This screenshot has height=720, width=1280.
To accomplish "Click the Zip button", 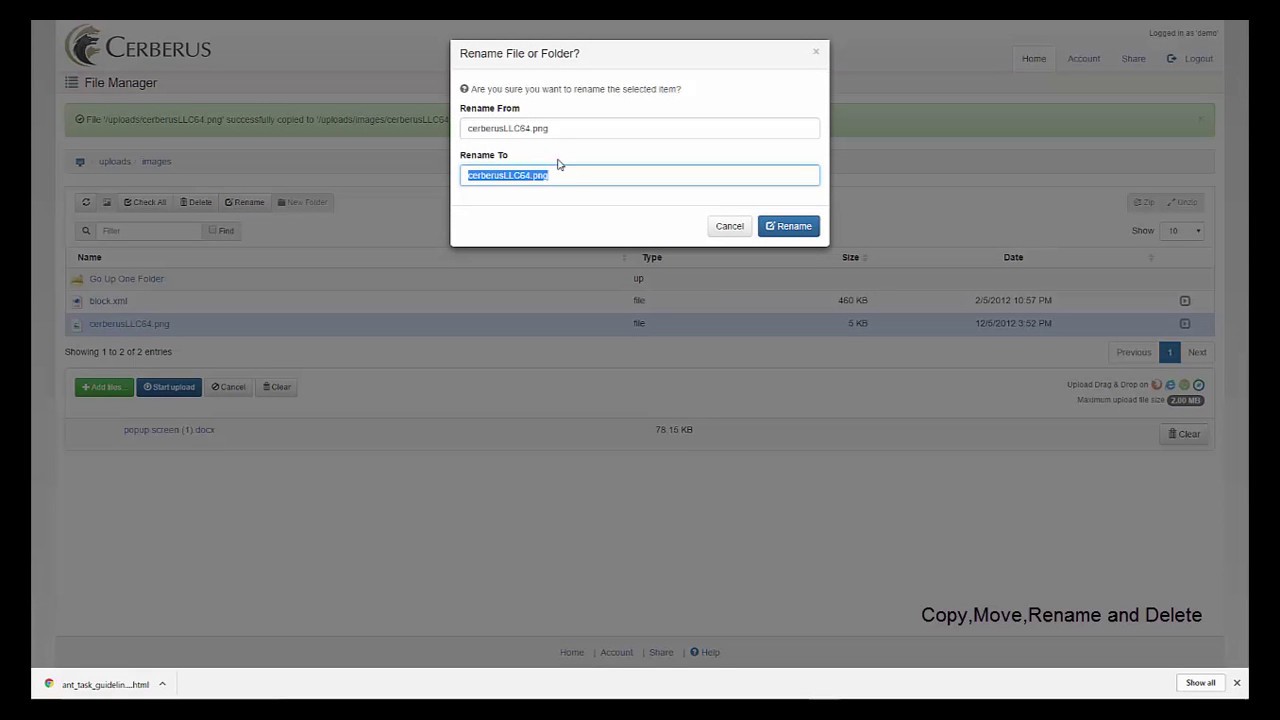I will pos(1144,202).
